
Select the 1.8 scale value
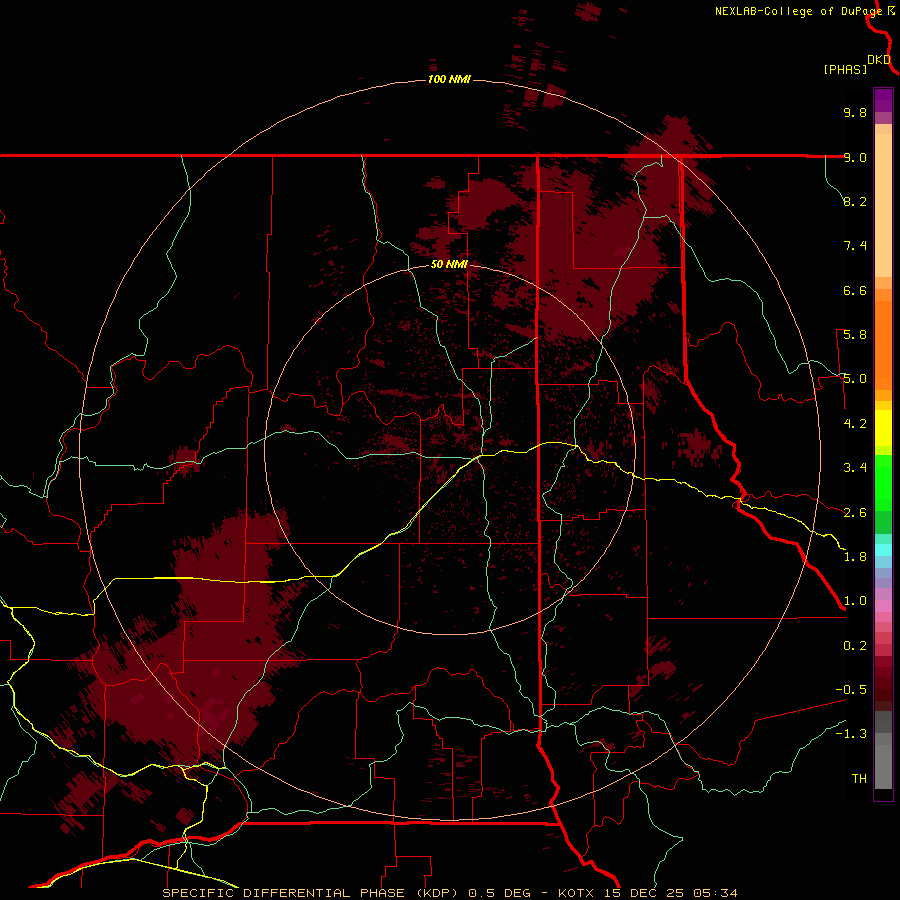click(855, 557)
